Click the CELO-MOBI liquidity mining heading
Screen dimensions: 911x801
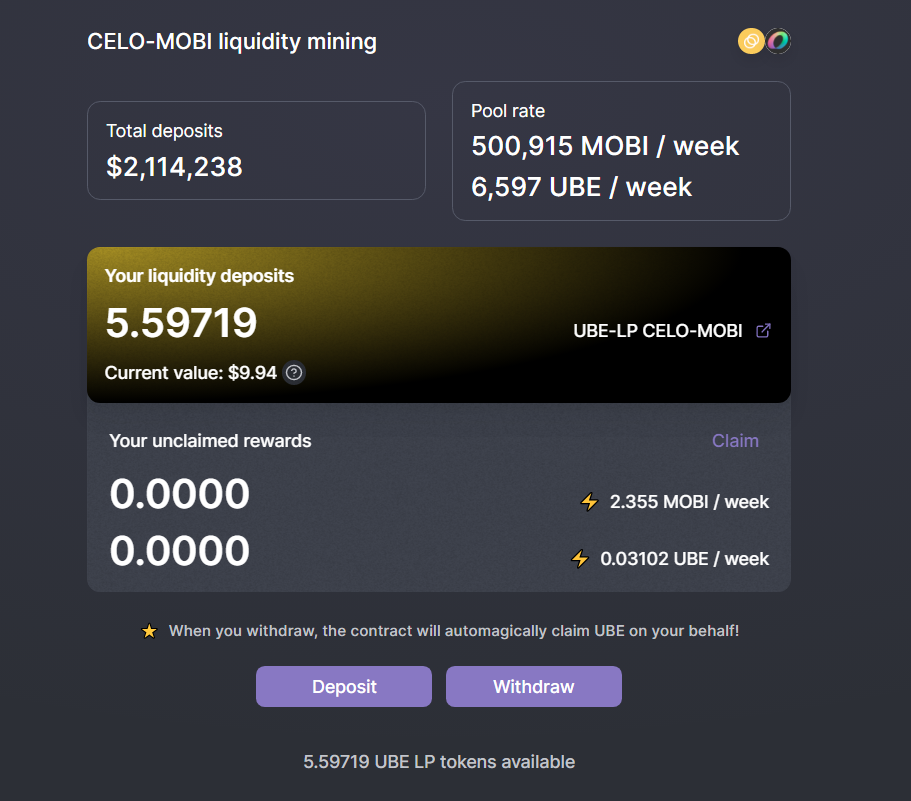pos(232,42)
